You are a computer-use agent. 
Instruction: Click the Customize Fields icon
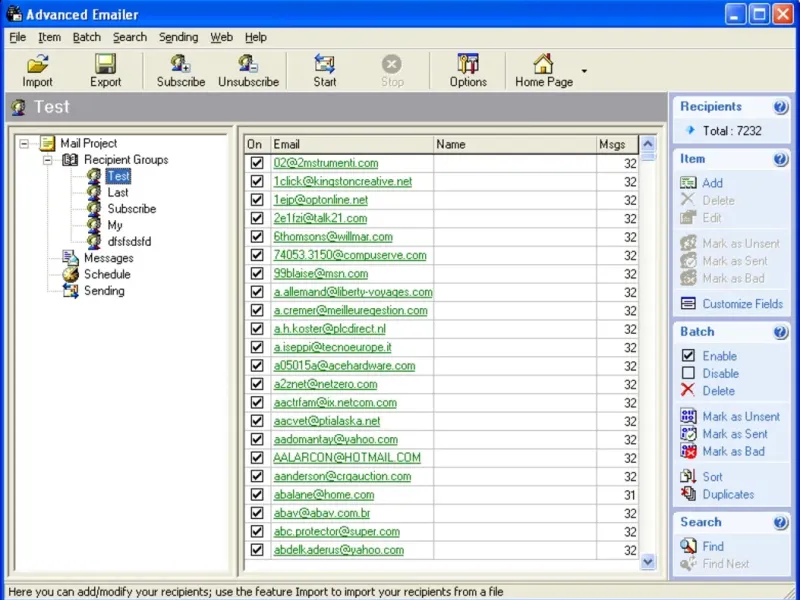[688, 304]
